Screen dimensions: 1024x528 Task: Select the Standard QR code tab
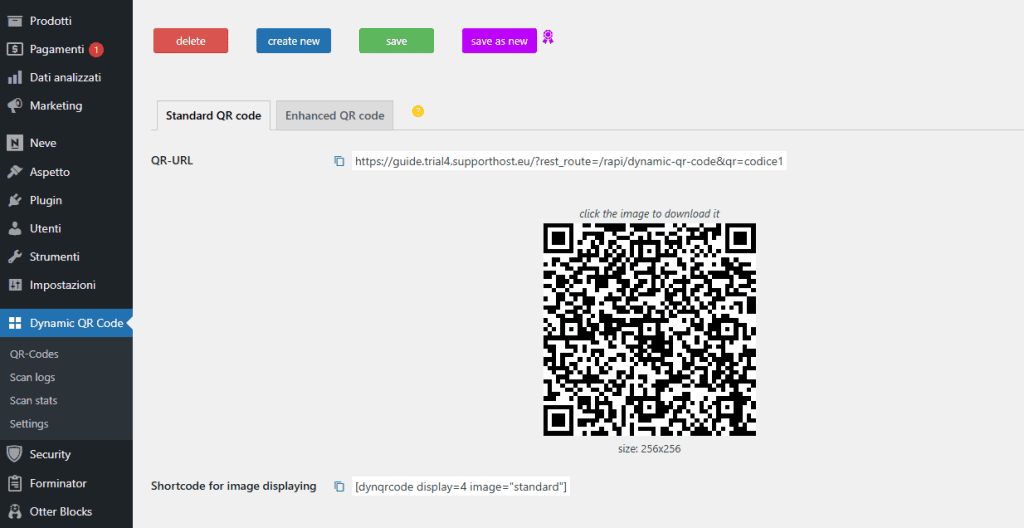(214, 116)
